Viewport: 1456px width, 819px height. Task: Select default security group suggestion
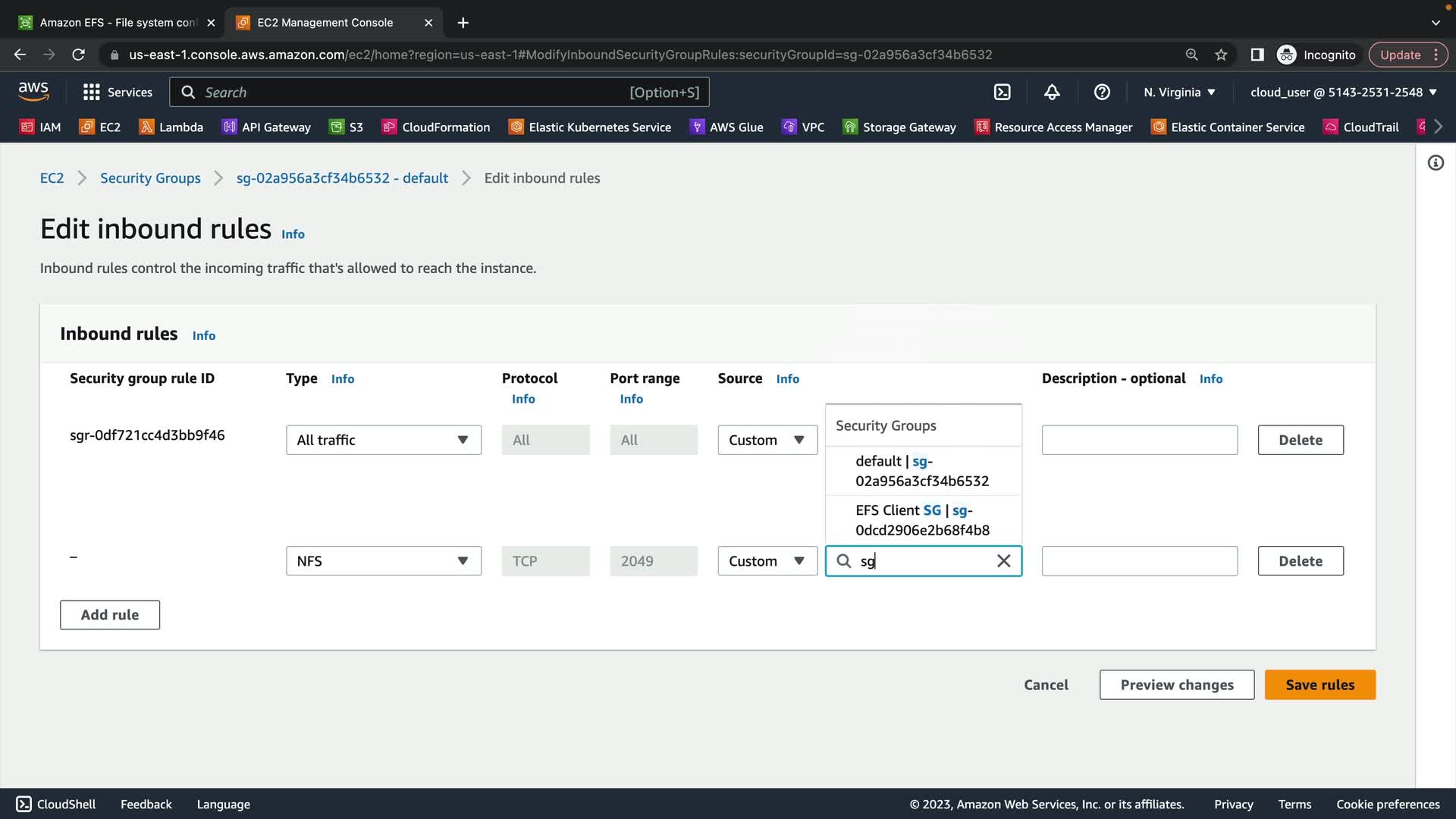pyautogui.click(x=921, y=471)
